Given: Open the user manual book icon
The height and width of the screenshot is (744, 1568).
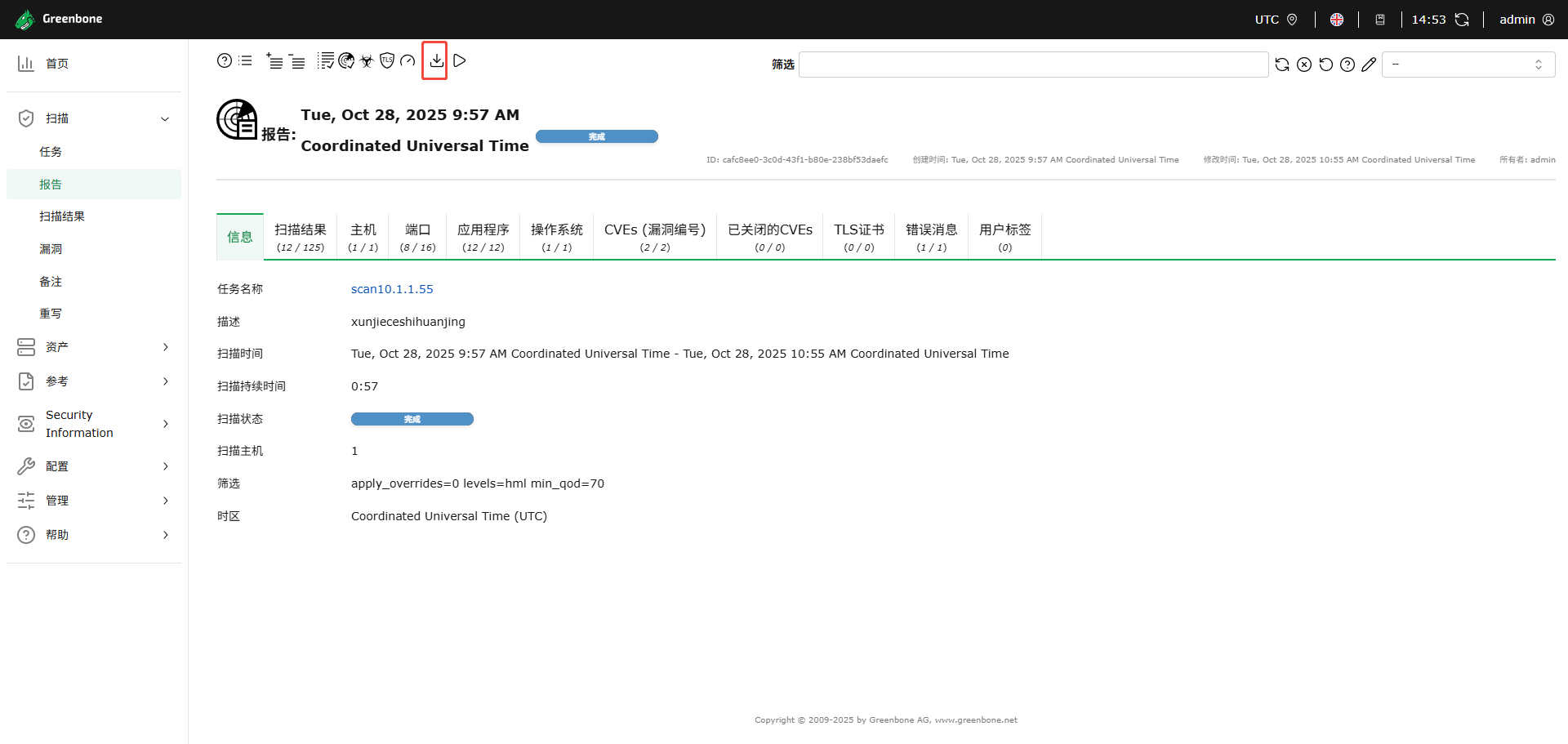Looking at the screenshot, I should 1380,20.
